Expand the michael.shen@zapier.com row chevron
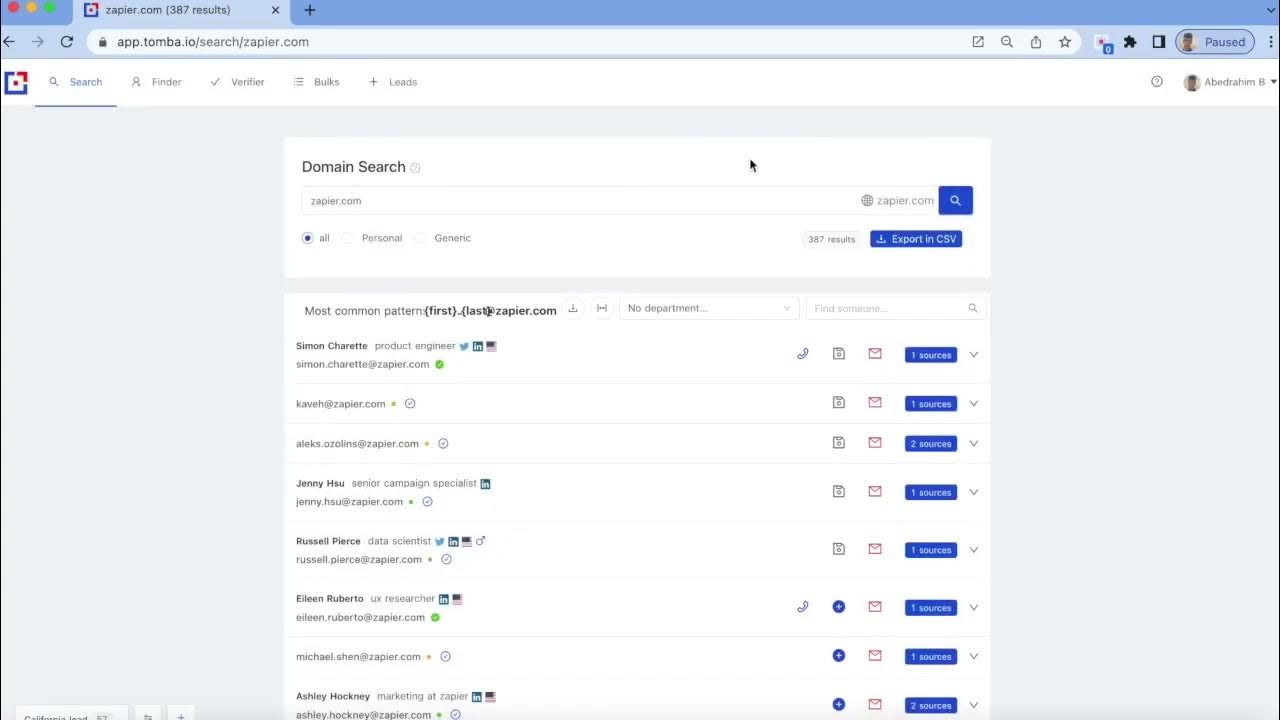Screen dimensions: 1280x720 (974, 656)
